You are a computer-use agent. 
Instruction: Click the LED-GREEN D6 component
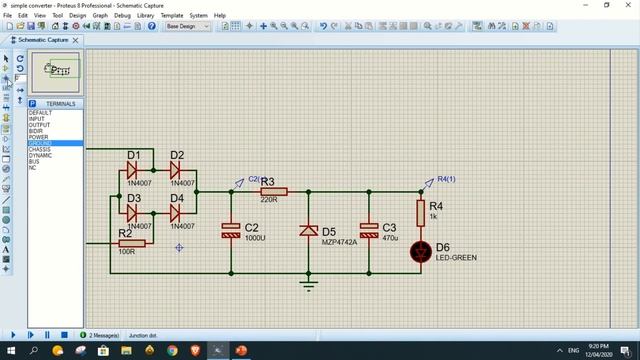421,252
